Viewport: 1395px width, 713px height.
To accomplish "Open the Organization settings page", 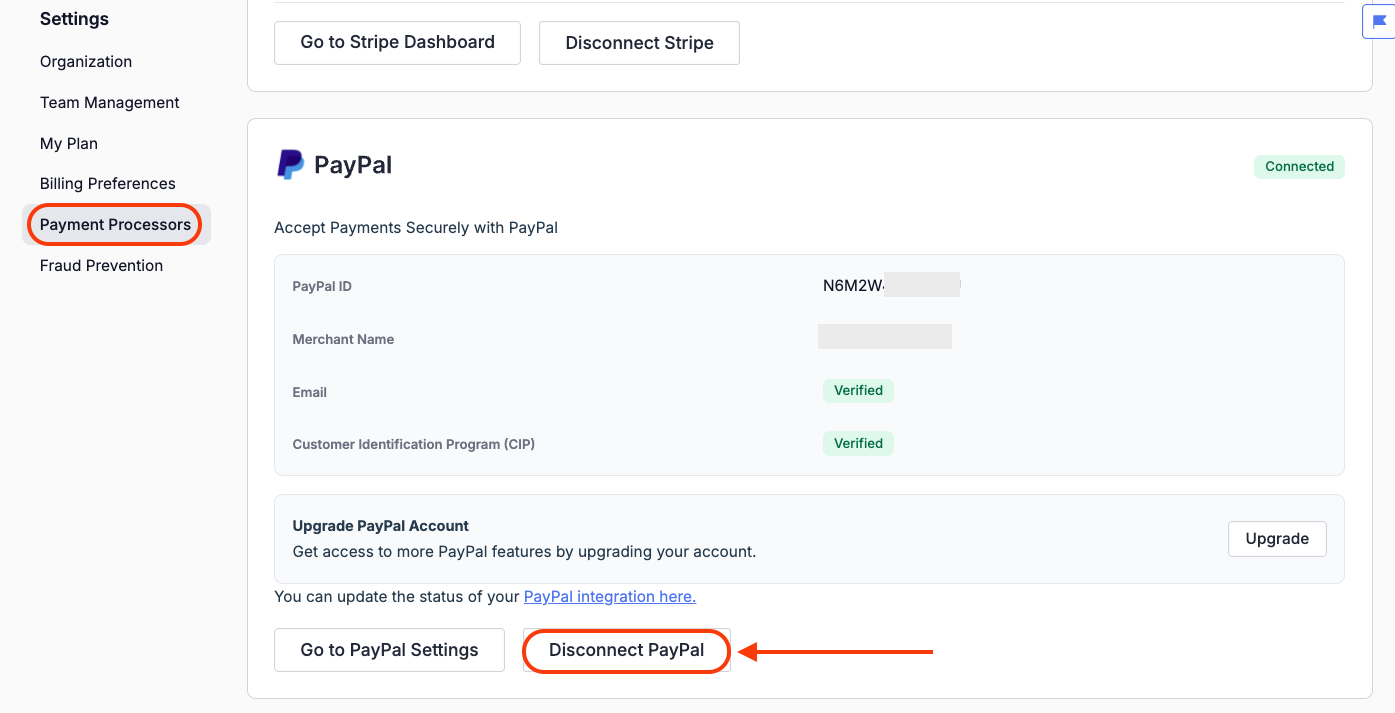I will [x=86, y=62].
